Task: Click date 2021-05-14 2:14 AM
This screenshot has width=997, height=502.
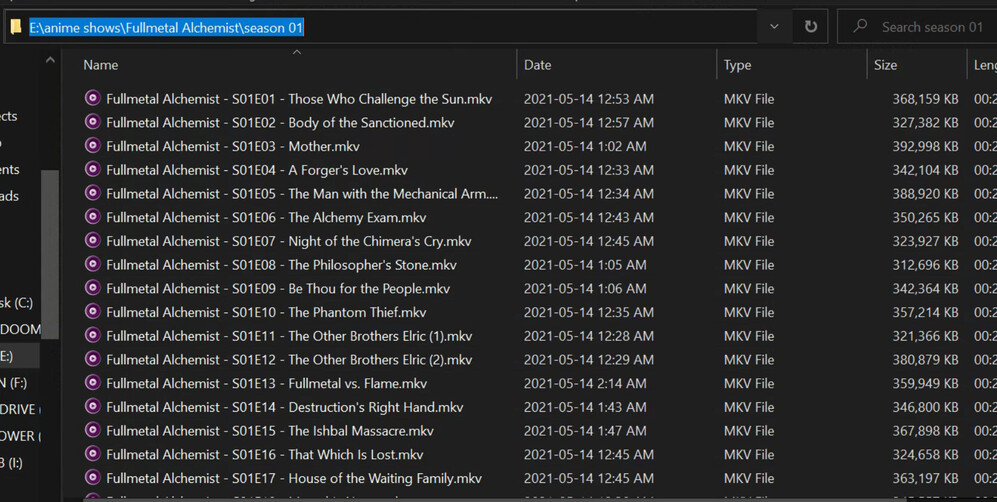Action: click(x=585, y=383)
